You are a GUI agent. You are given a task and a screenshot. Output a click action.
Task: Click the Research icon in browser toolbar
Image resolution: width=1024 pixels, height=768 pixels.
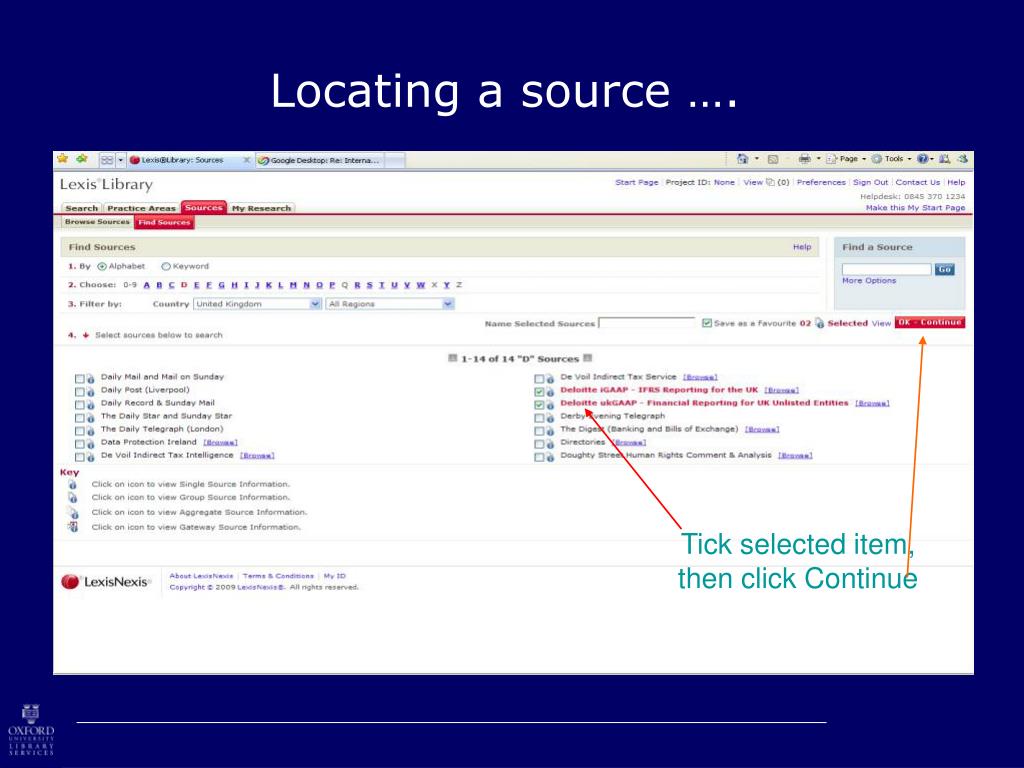coord(944,159)
